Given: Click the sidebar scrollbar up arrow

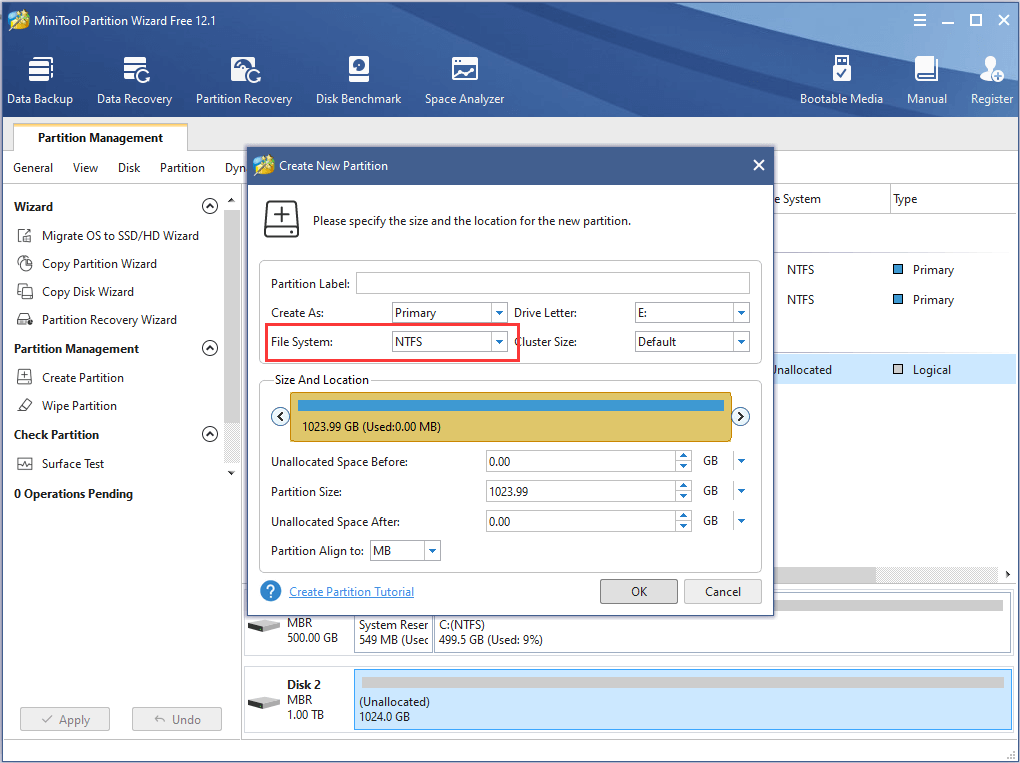Looking at the screenshot, I should point(231,200).
